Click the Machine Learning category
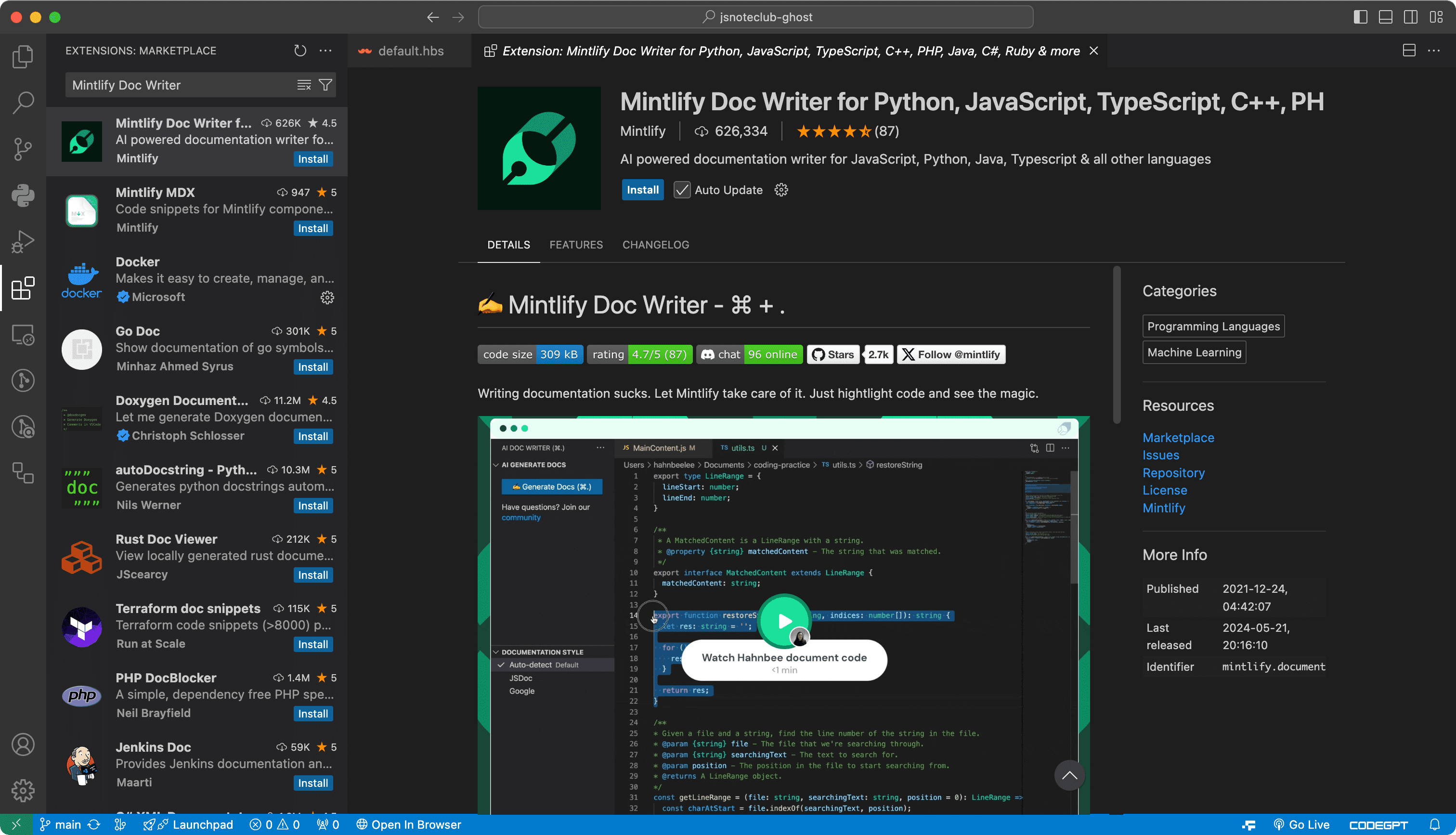Viewport: 1456px width, 835px height. point(1194,352)
